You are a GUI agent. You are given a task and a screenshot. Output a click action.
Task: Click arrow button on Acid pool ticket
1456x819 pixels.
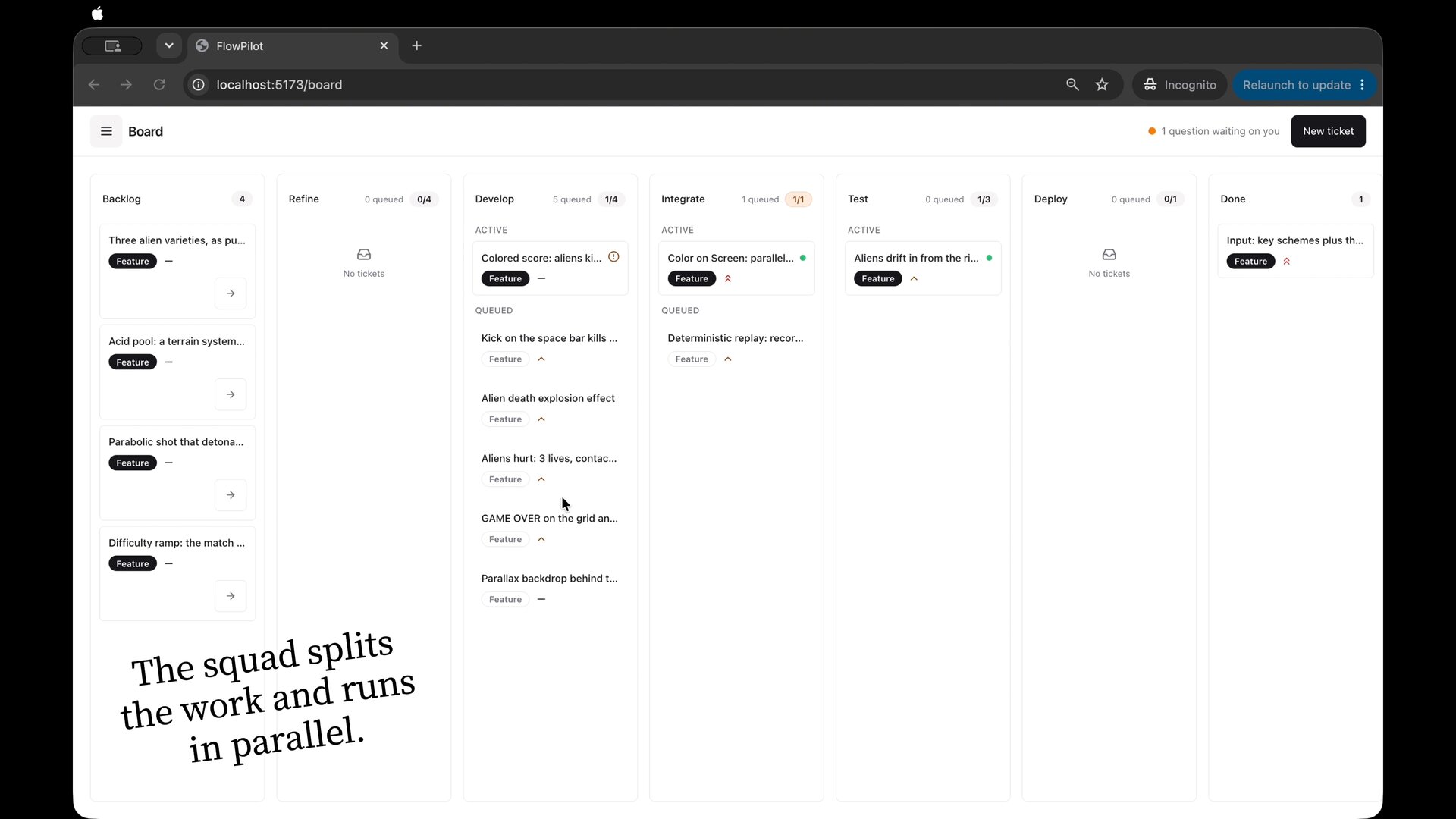coord(231,394)
